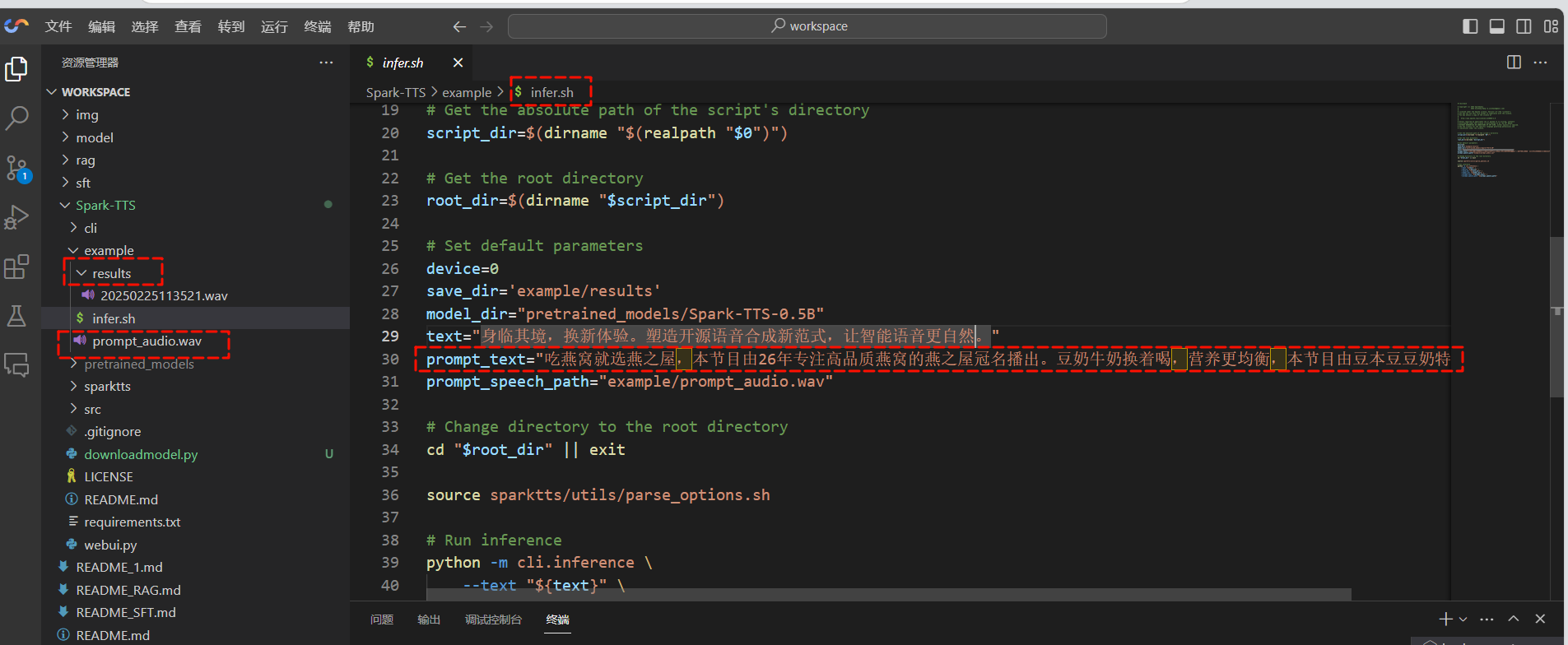Open the Explorer view in activity bar
Viewport: 1568px width, 645px height.
coord(16,69)
